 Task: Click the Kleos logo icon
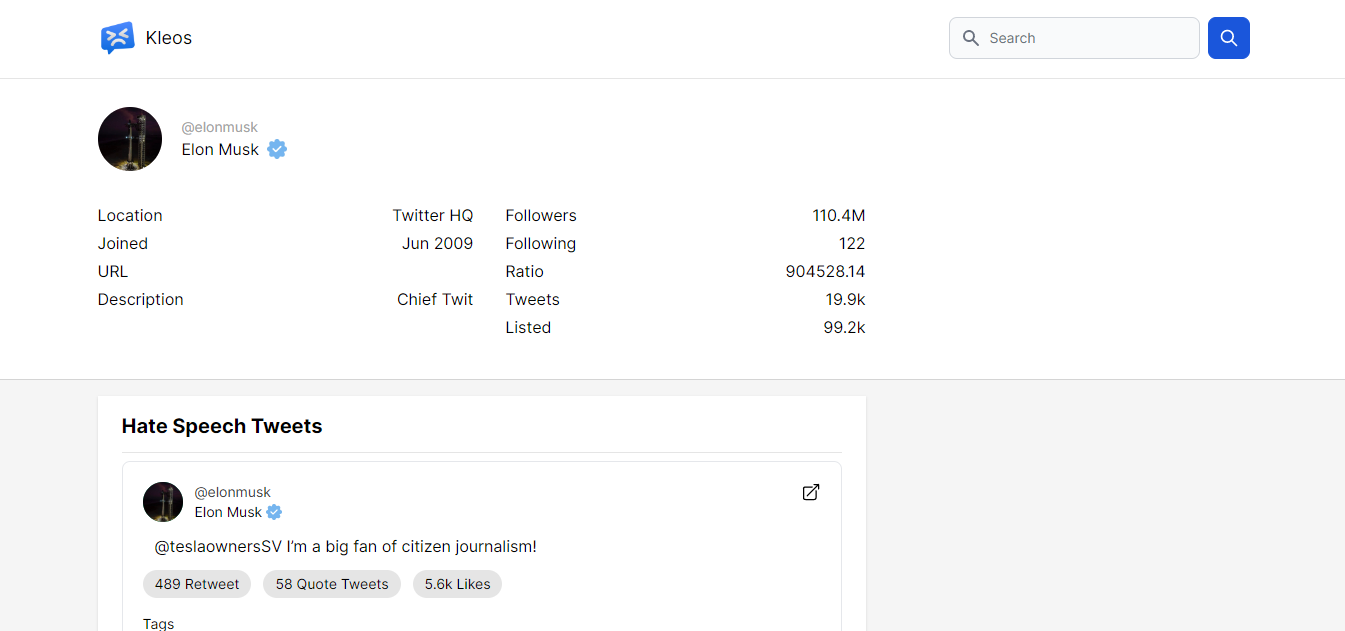point(117,38)
